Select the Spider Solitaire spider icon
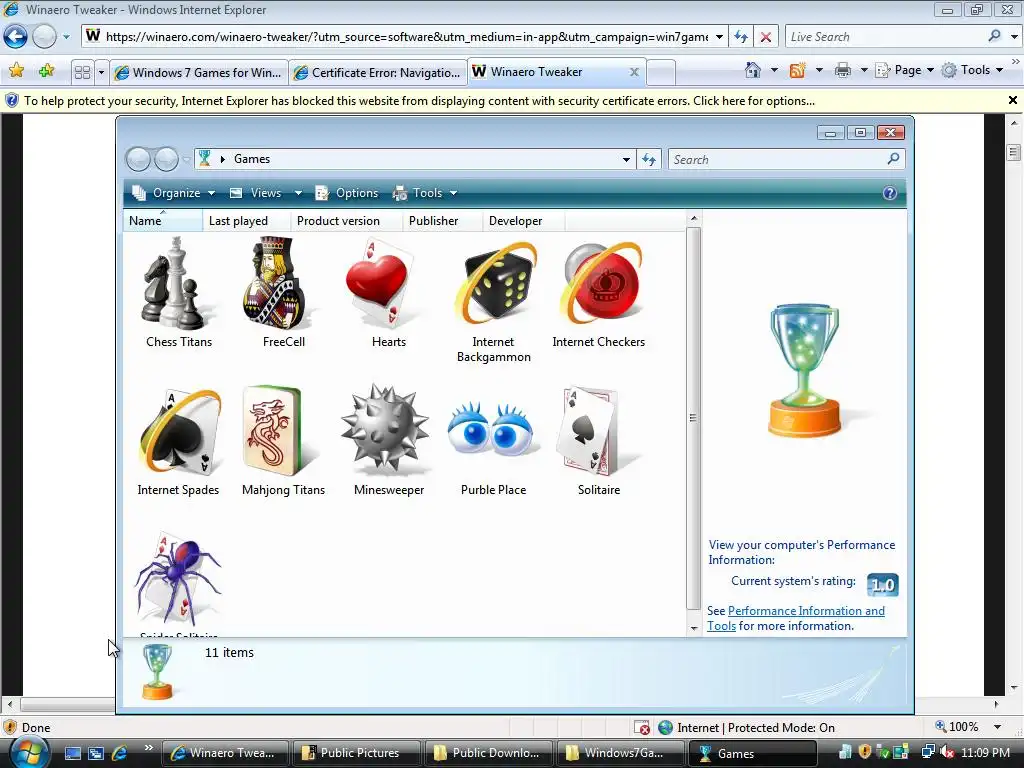The image size is (1024, 768). [179, 580]
